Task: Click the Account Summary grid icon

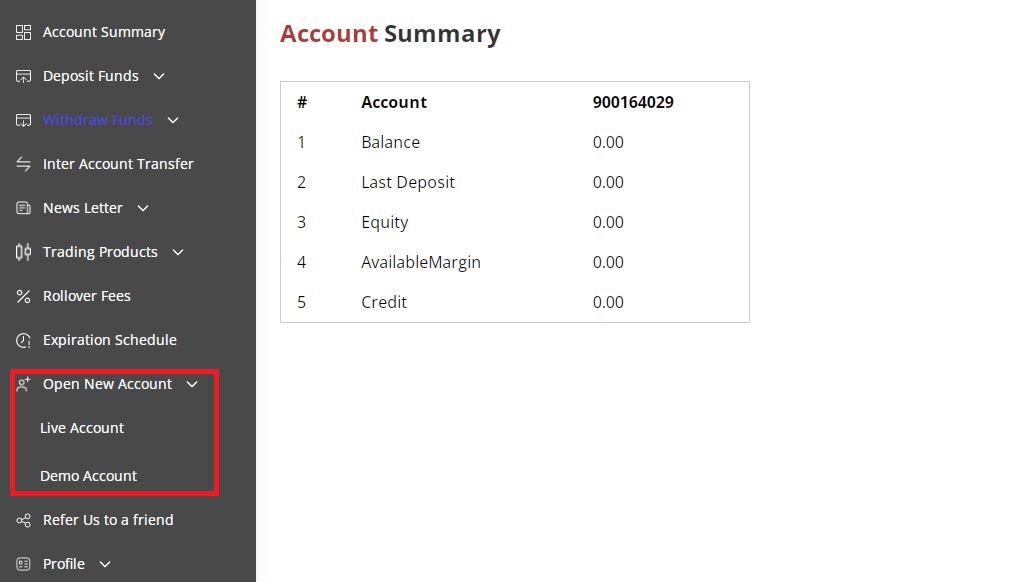Action: tap(24, 32)
